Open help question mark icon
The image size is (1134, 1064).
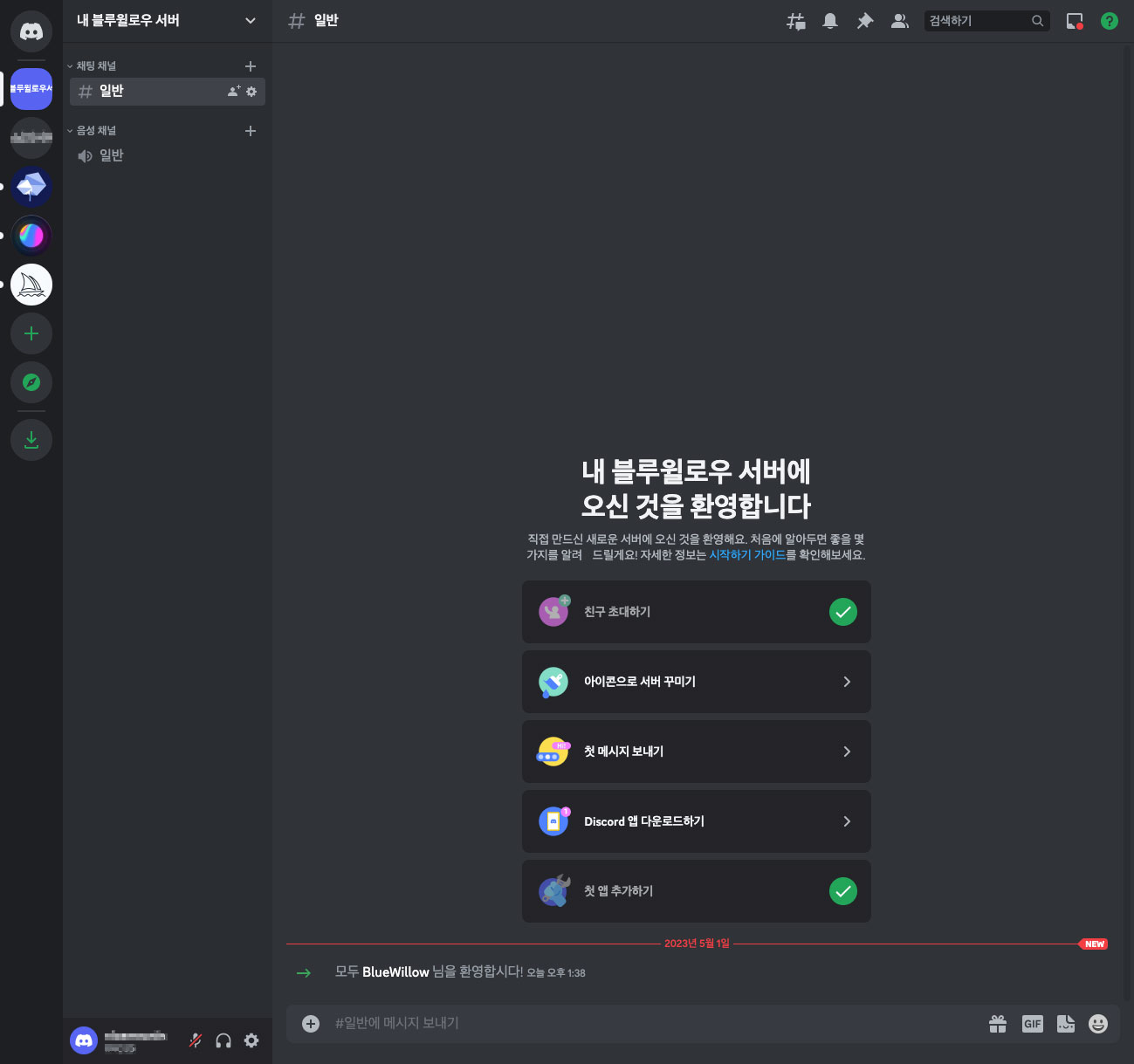(1110, 21)
